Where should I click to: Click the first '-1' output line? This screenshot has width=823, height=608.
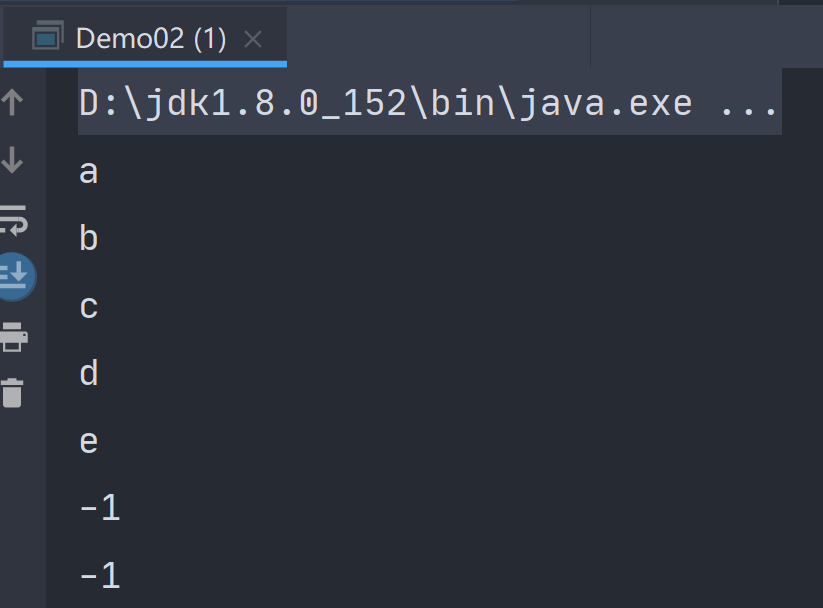point(100,509)
